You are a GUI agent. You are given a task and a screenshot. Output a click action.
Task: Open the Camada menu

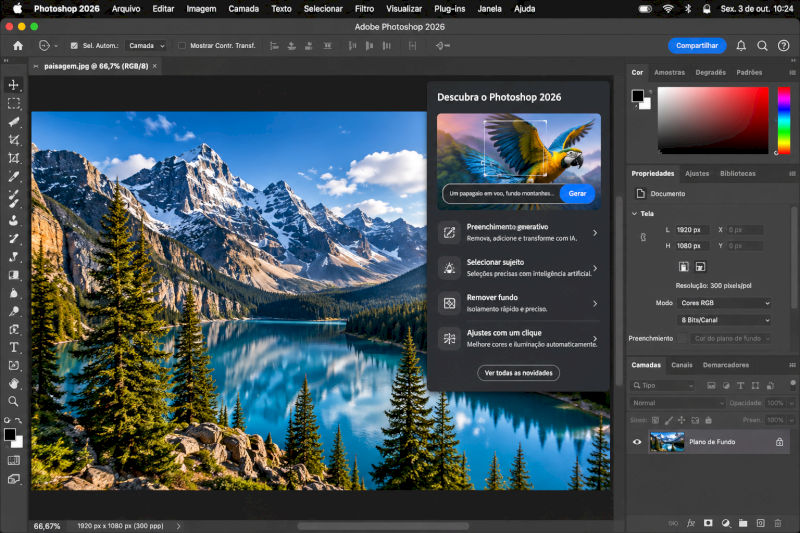click(243, 9)
